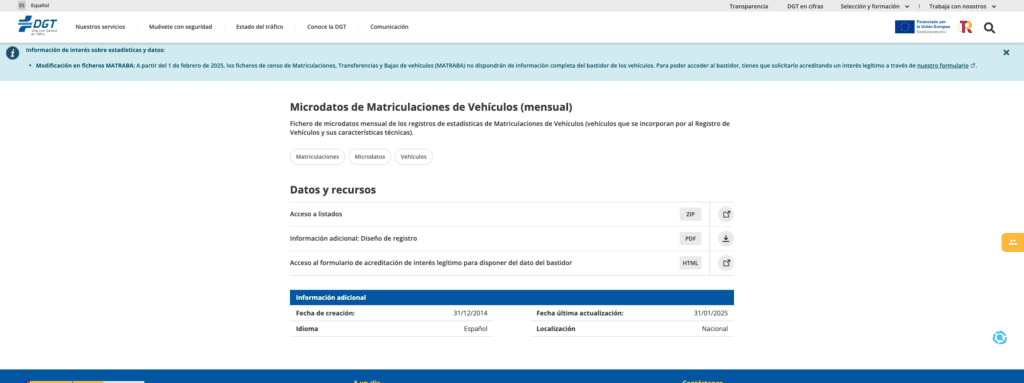Click the orange side feedback tab
The height and width of the screenshot is (383, 1024).
(1012, 242)
